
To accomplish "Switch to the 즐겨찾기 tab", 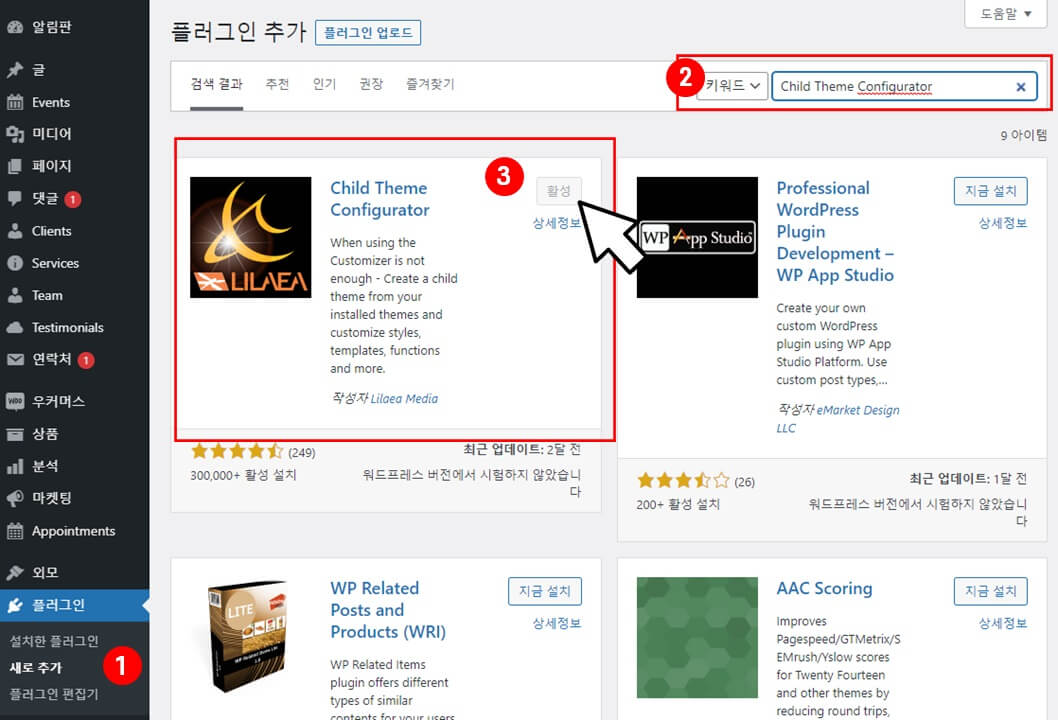I will 430,84.
